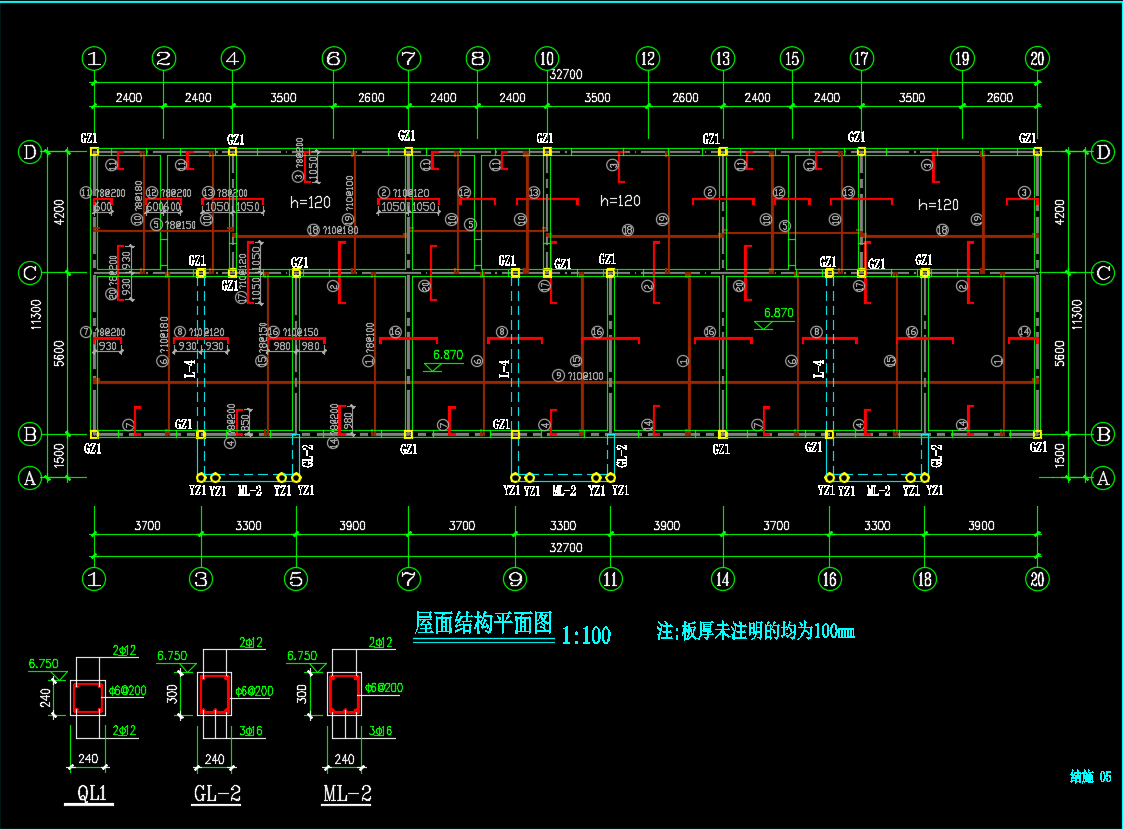Click the red rebar in GL-2 section
This screenshot has height=829, width=1123.
(215, 693)
